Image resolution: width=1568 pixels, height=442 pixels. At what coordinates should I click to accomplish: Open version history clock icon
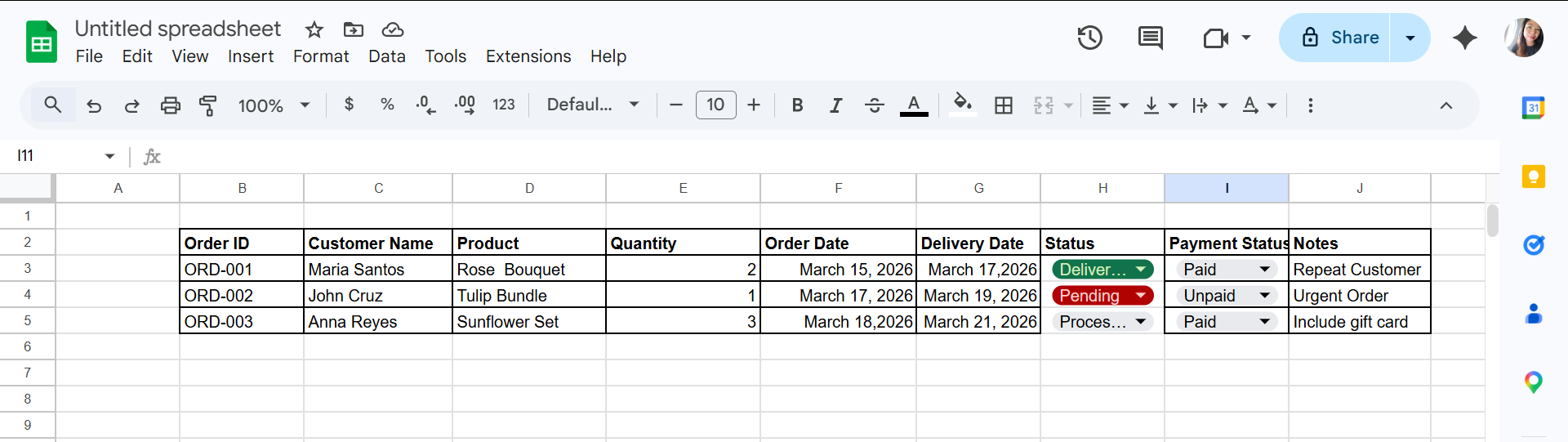[1089, 38]
